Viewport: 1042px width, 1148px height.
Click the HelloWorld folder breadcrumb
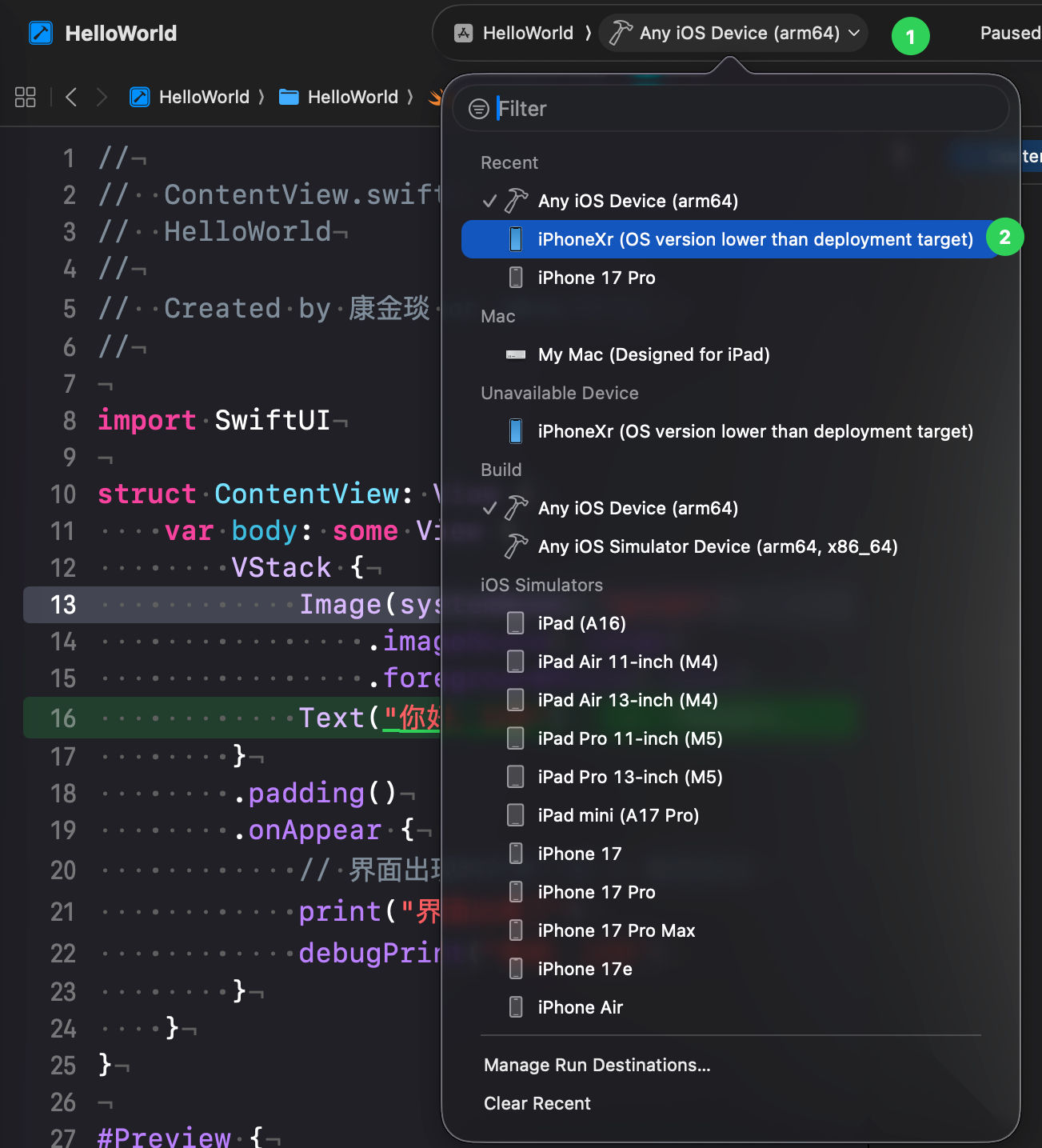coord(338,97)
